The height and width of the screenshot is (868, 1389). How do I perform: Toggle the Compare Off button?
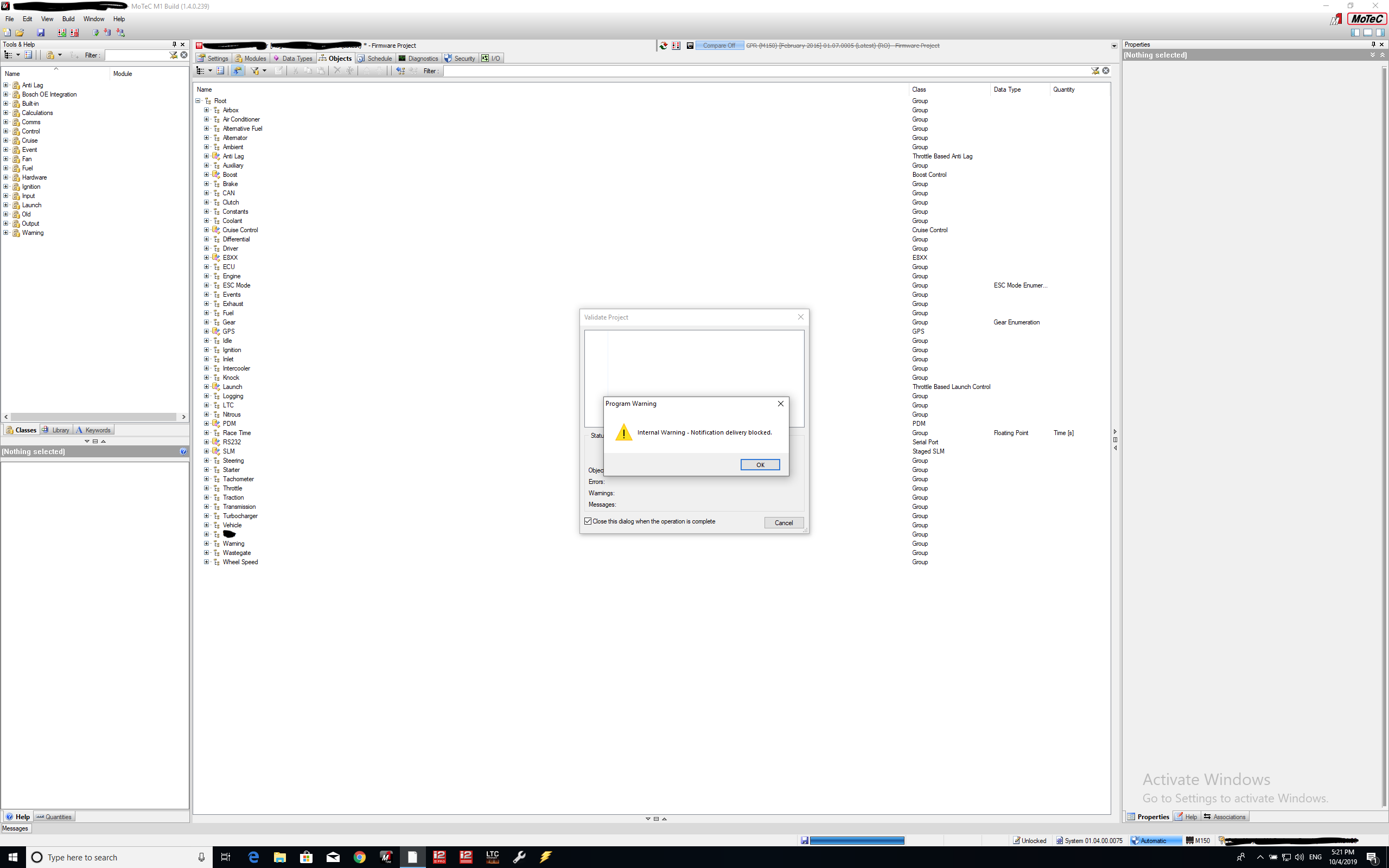(x=718, y=46)
